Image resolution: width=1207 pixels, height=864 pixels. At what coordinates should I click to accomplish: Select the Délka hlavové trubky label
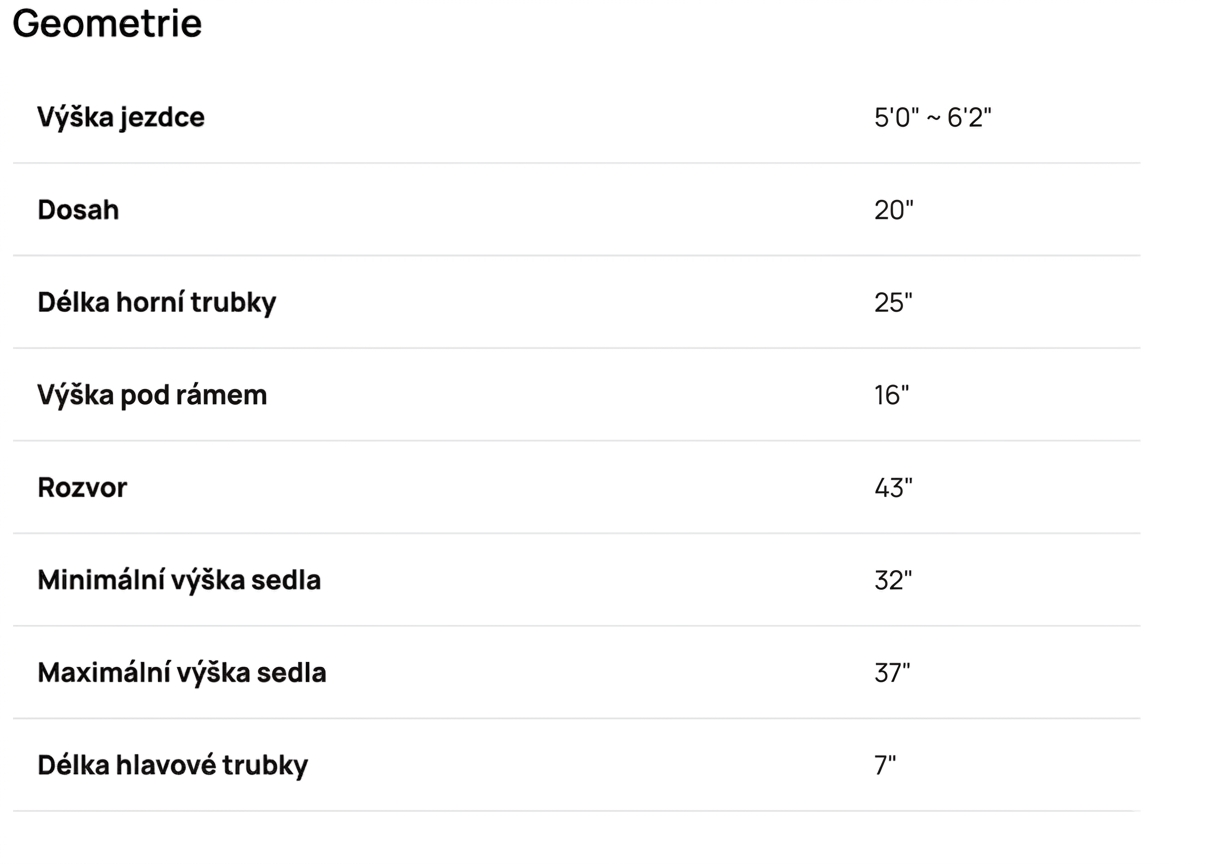(173, 765)
